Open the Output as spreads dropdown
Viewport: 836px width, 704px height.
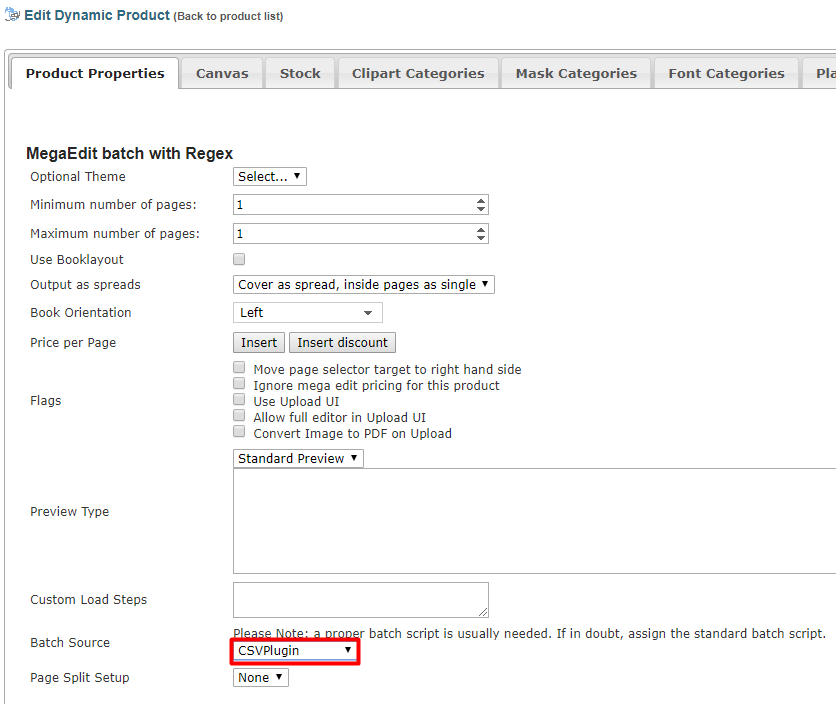pyautogui.click(x=363, y=284)
